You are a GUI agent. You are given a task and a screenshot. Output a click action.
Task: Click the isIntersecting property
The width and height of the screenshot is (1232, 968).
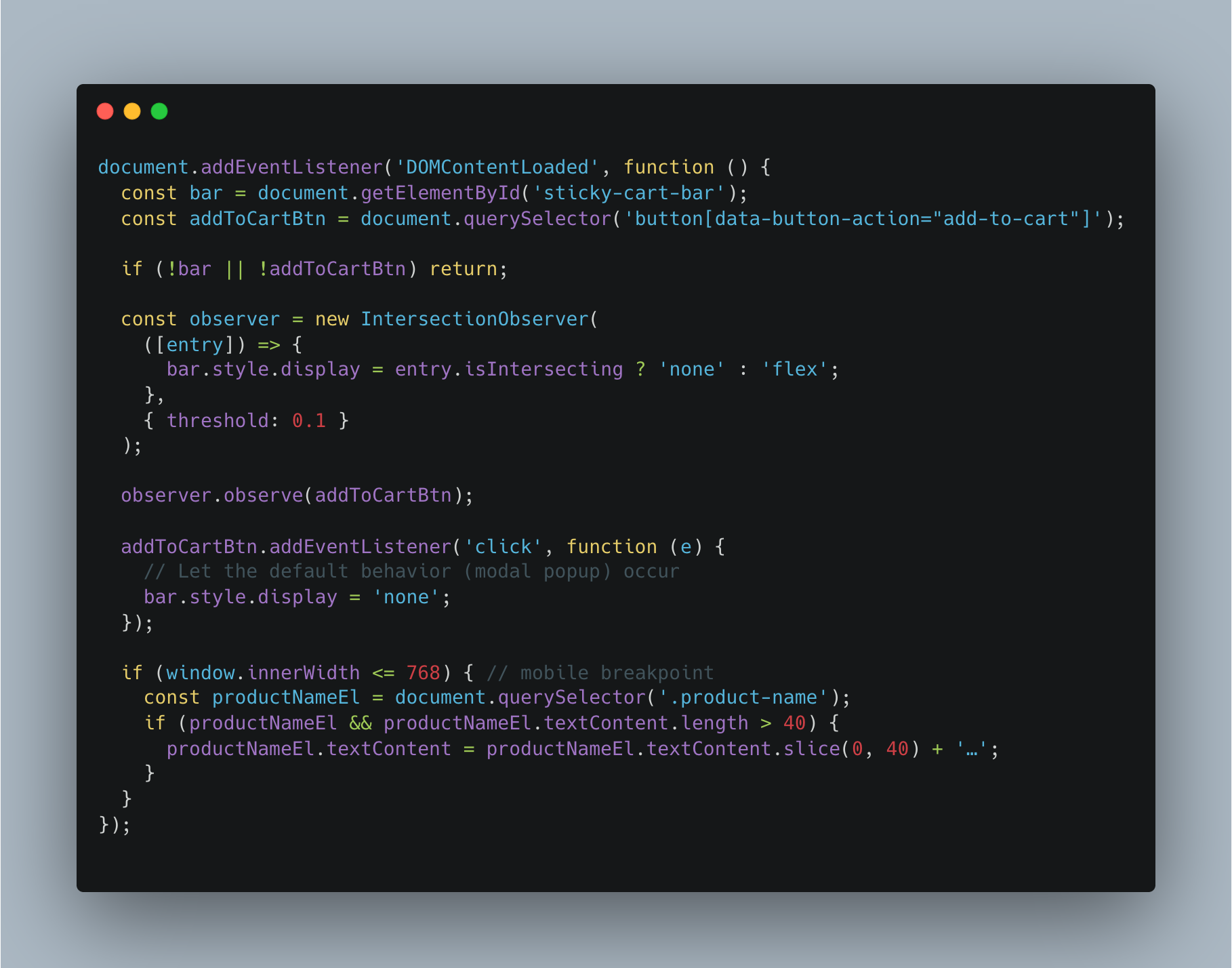click(x=543, y=369)
